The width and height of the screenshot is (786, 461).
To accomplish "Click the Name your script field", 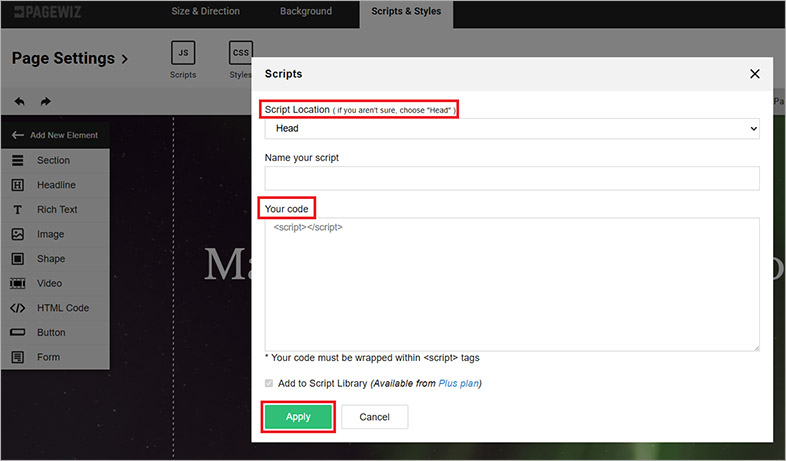I will [x=512, y=178].
